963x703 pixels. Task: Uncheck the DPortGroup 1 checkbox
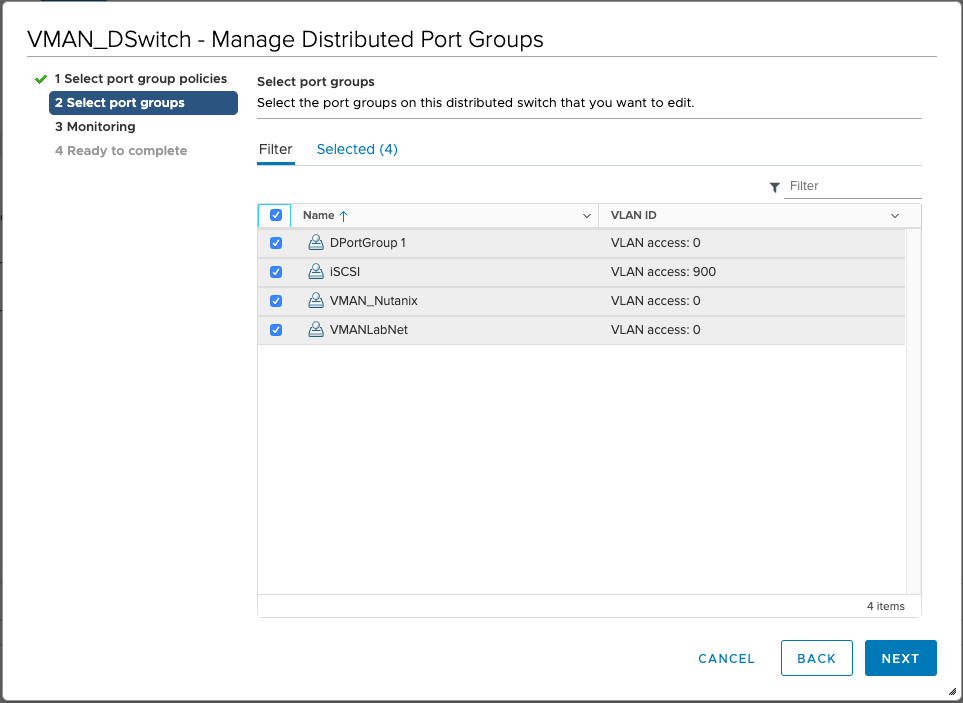point(276,243)
